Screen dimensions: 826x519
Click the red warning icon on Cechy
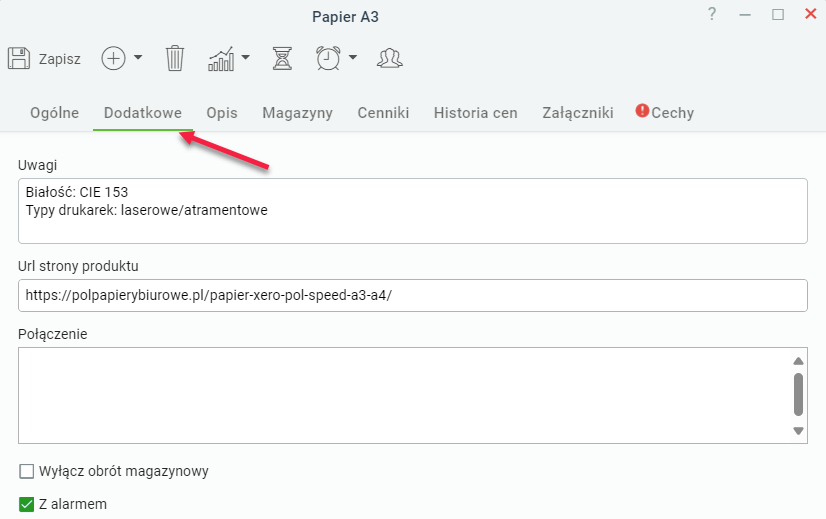(642, 111)
